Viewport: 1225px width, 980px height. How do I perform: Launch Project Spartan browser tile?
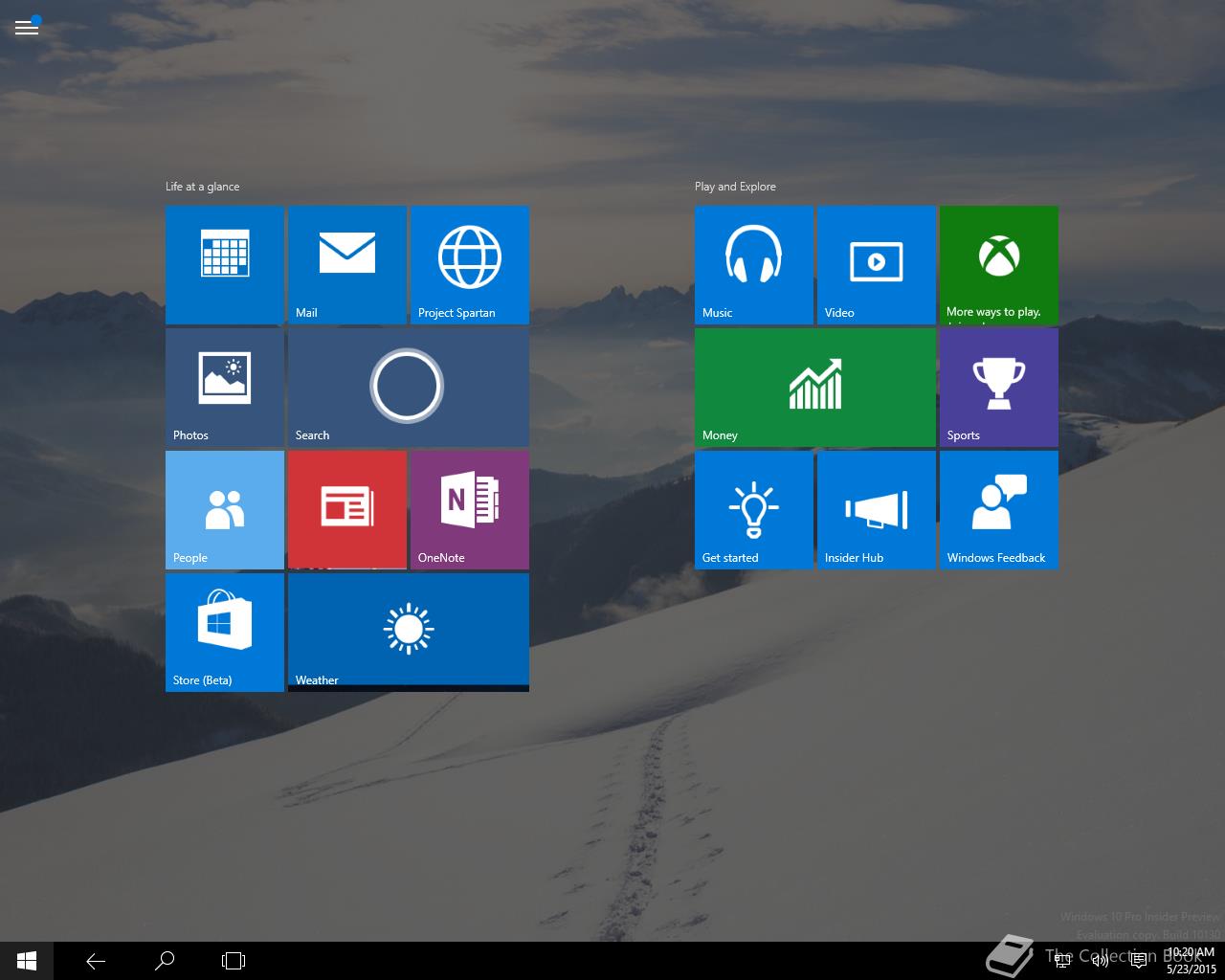[x=470, y=265]
